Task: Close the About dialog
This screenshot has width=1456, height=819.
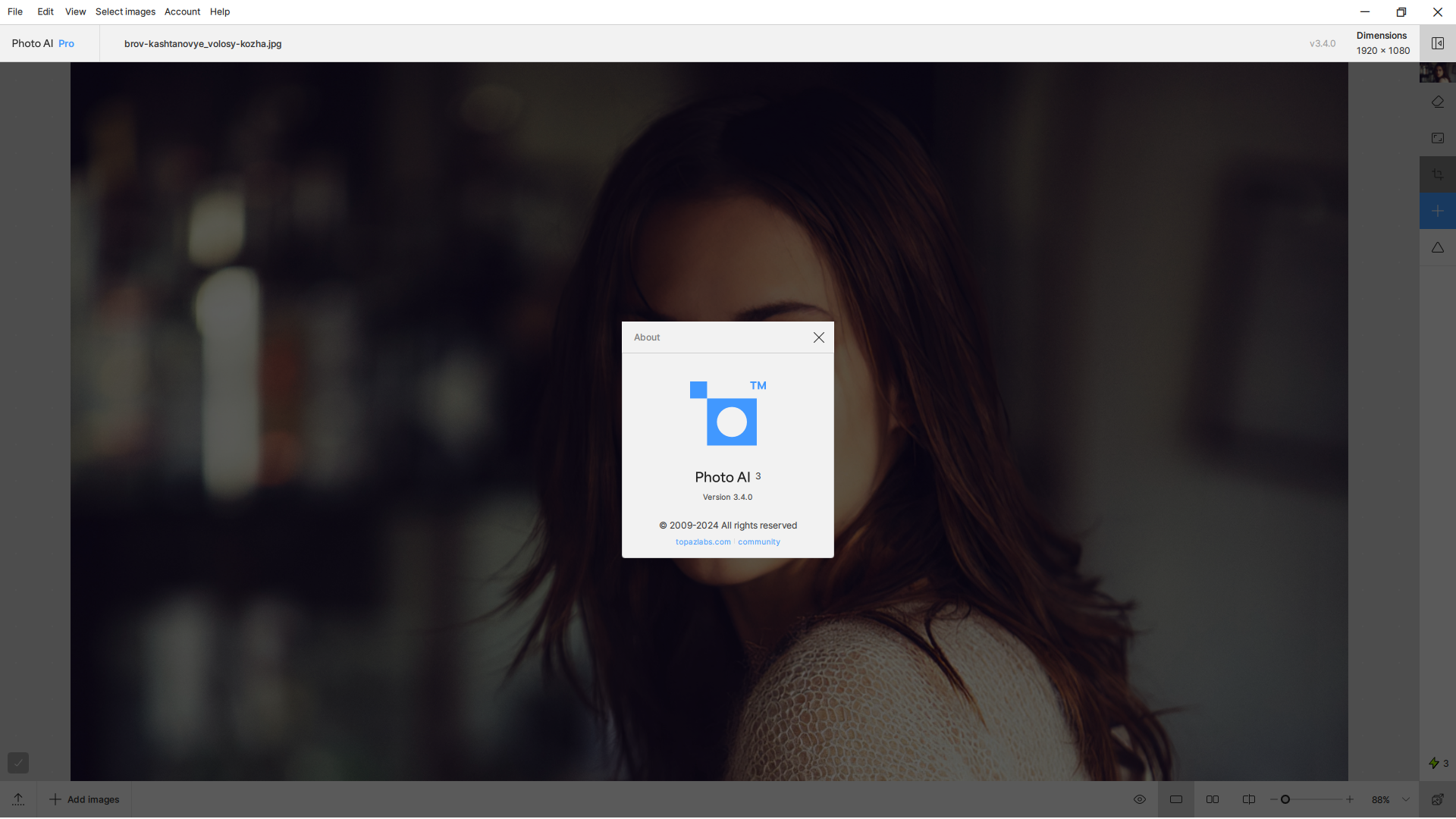Action: pos(818,337)
